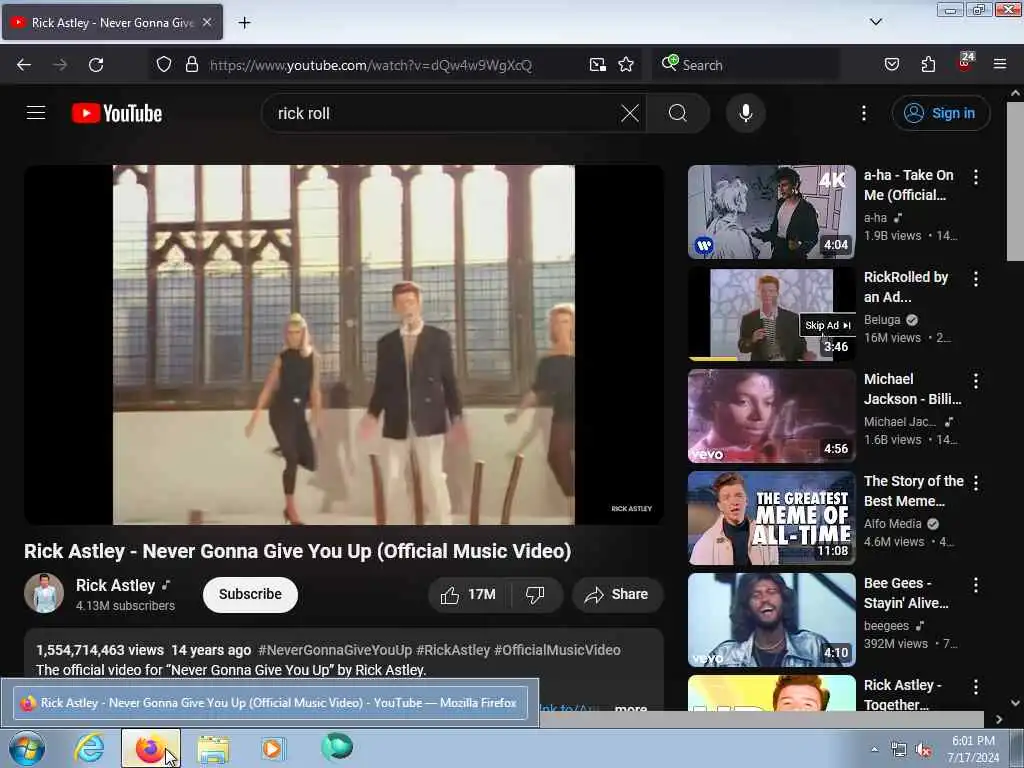Open Windows Explorer folder on taskbar
This screenshot has height=768, width=1024.
[x=213, y=749]
